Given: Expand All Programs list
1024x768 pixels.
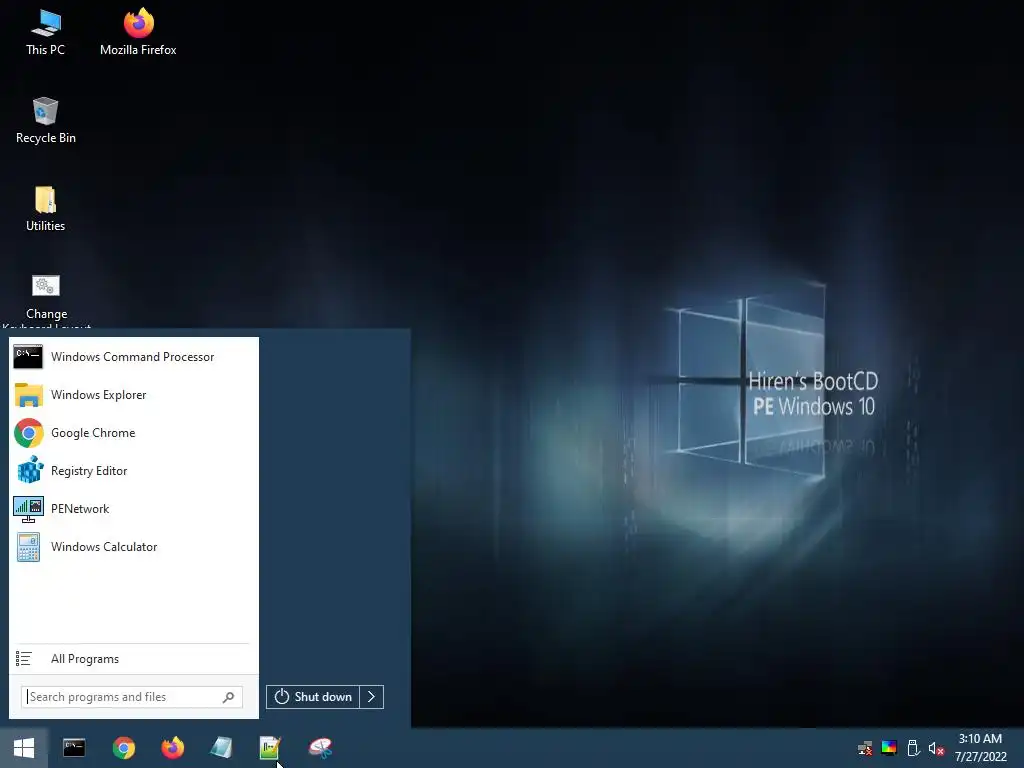Looking at the screenshot, I should click(133, 659).
